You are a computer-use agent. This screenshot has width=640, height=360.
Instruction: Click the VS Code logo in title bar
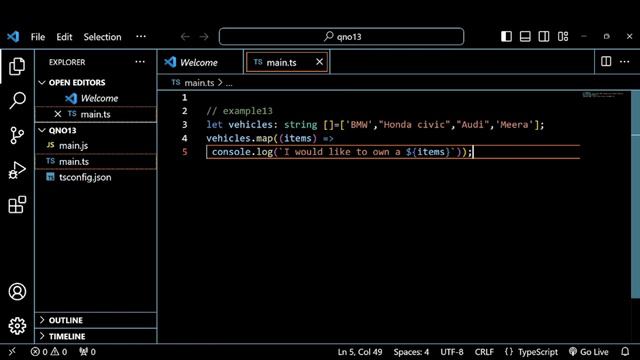(13, 37)
